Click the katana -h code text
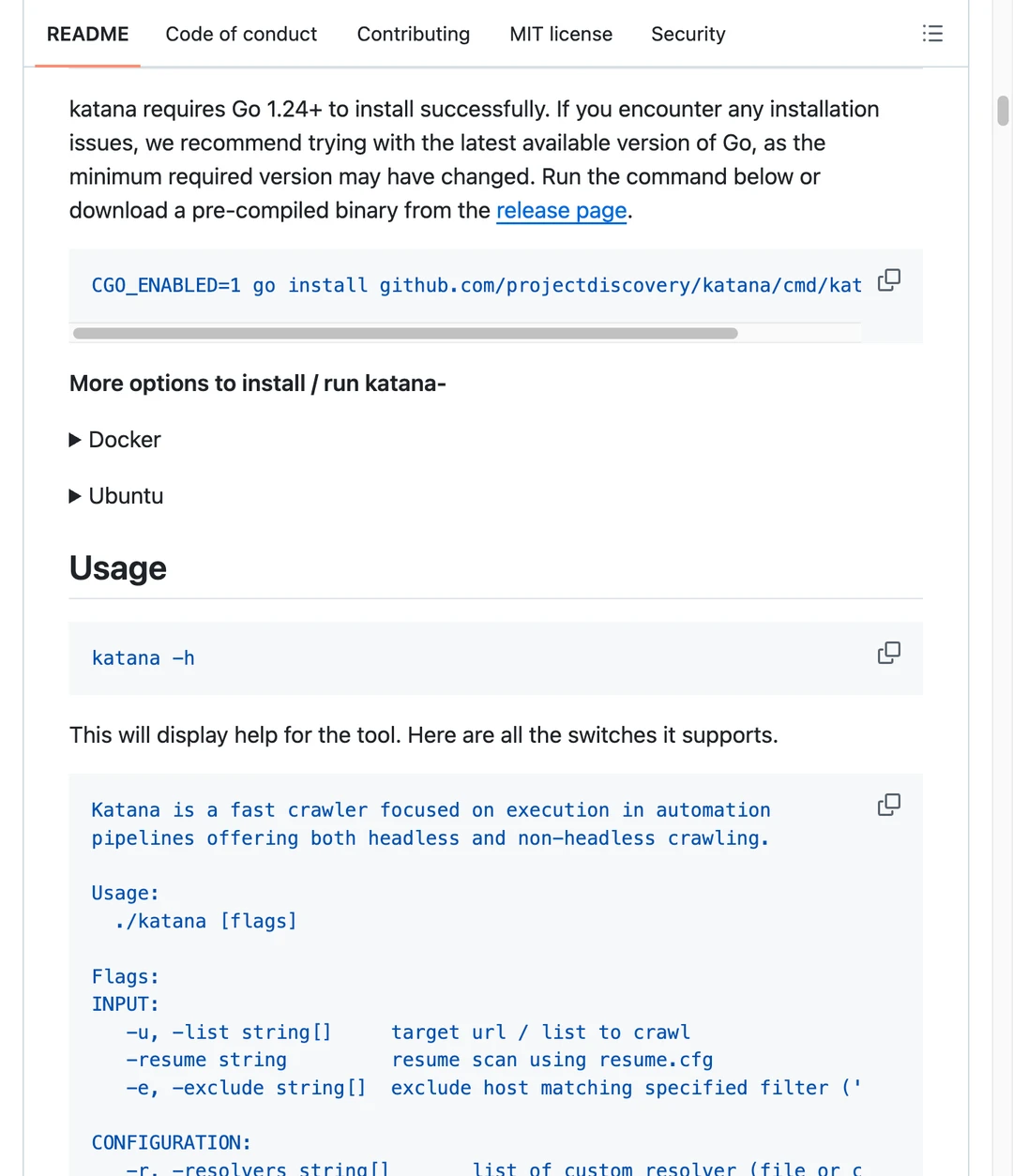 pos(143,658)
